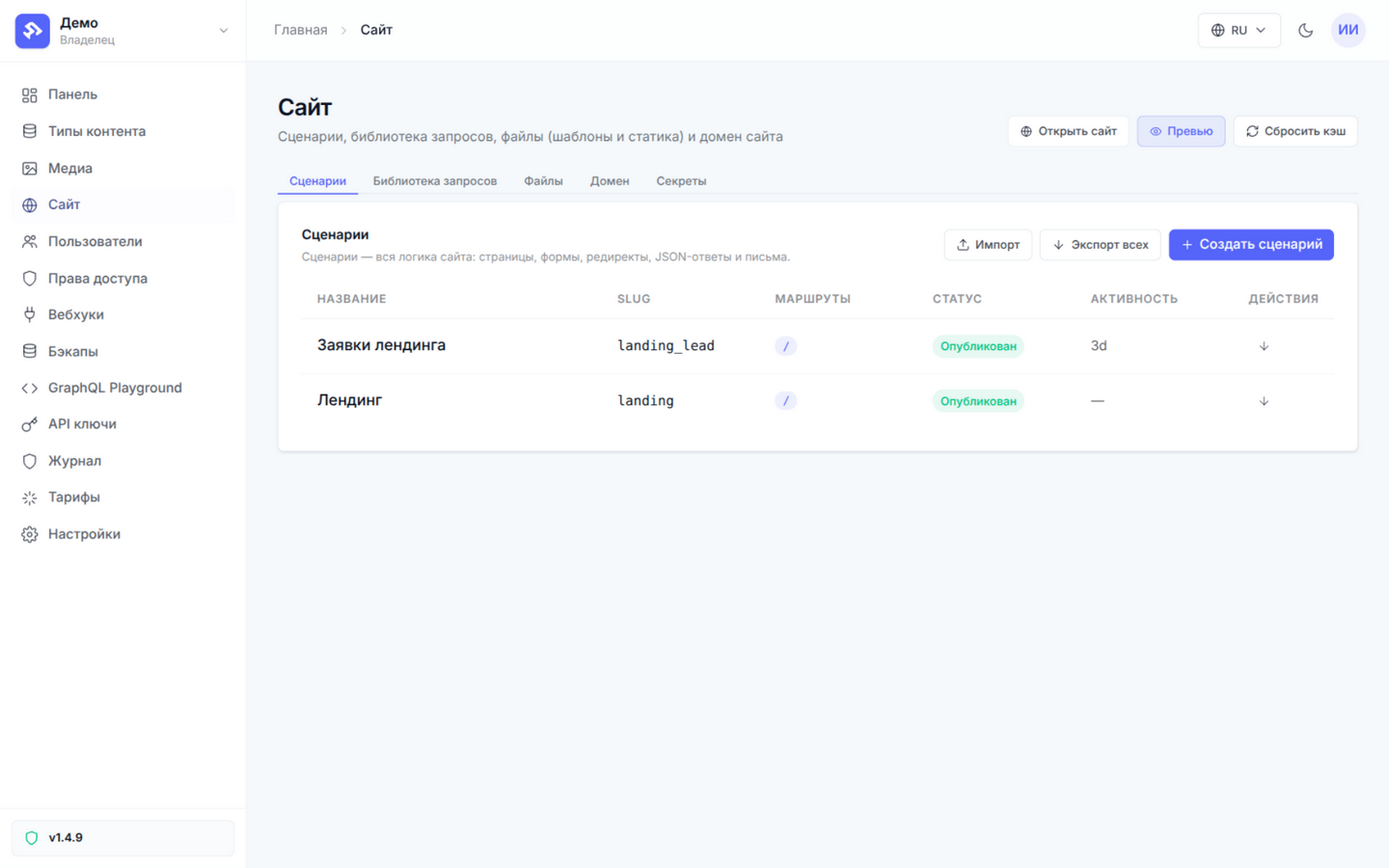Viewport: 1389px width, 868px height.
Task: Toggle the Превью preview button
Action: click(1181, 131)
